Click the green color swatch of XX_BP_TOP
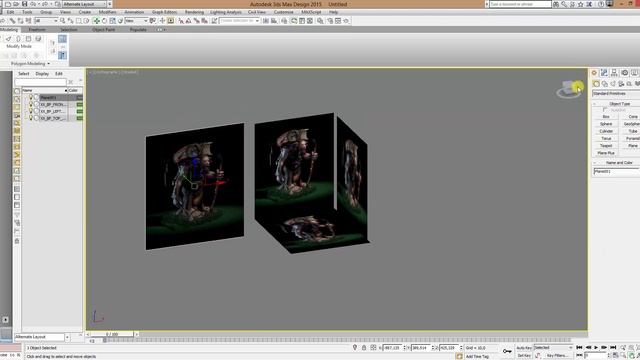This screenshot has height=360, width=640. (80, 118)
